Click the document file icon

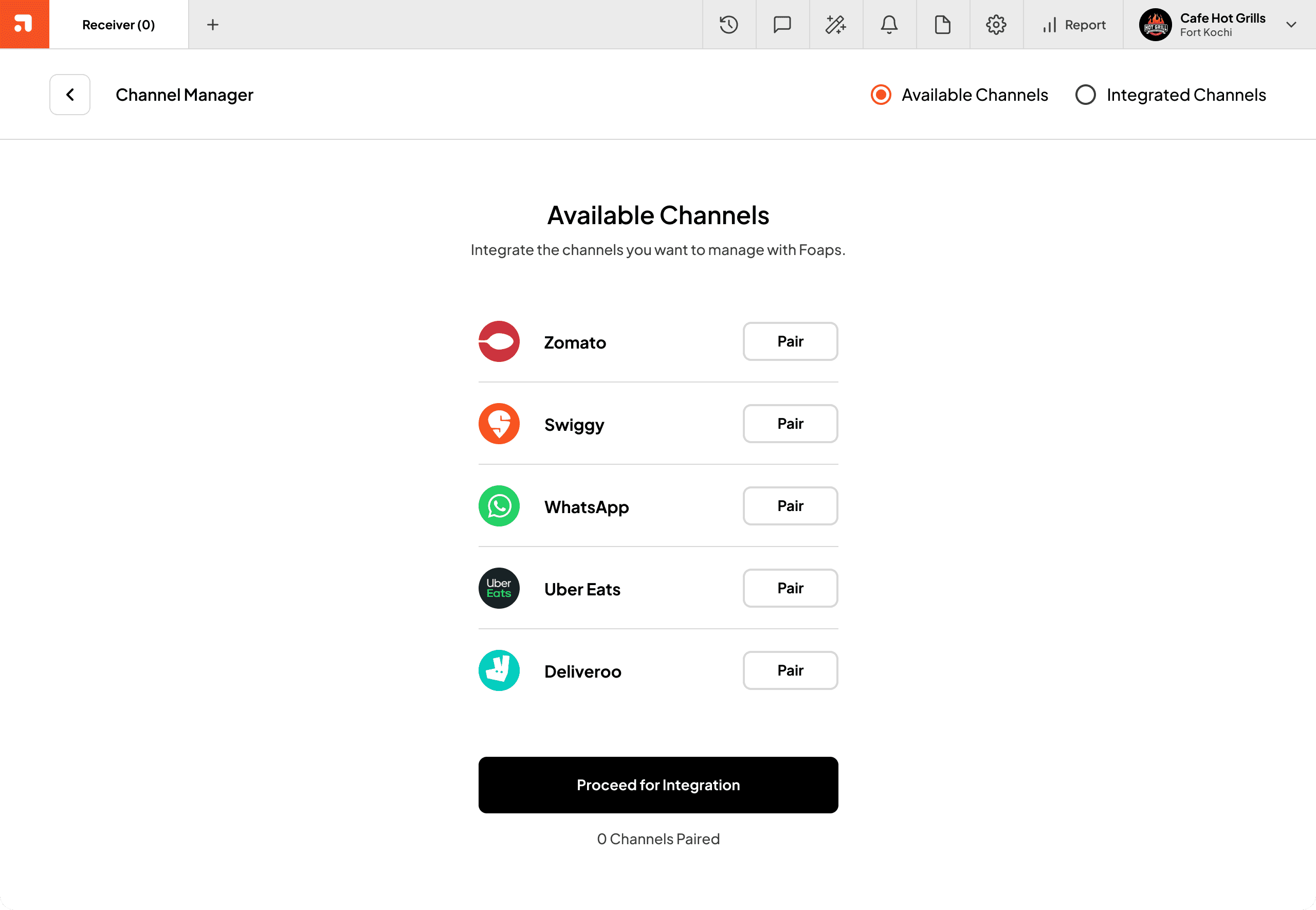click(x=943, y=25)
